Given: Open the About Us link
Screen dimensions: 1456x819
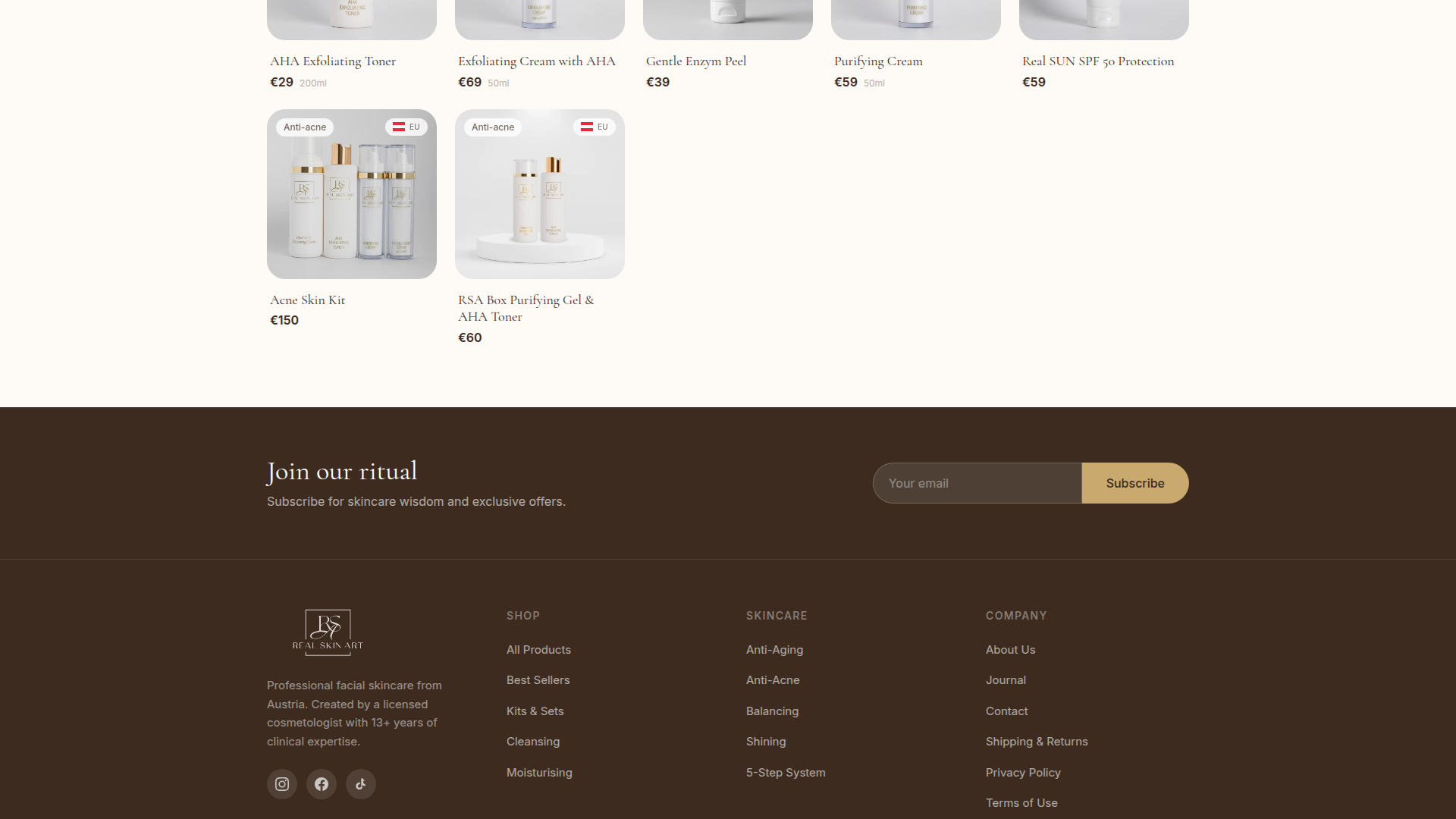Looking at the screenshot, I should (1010, 650).
